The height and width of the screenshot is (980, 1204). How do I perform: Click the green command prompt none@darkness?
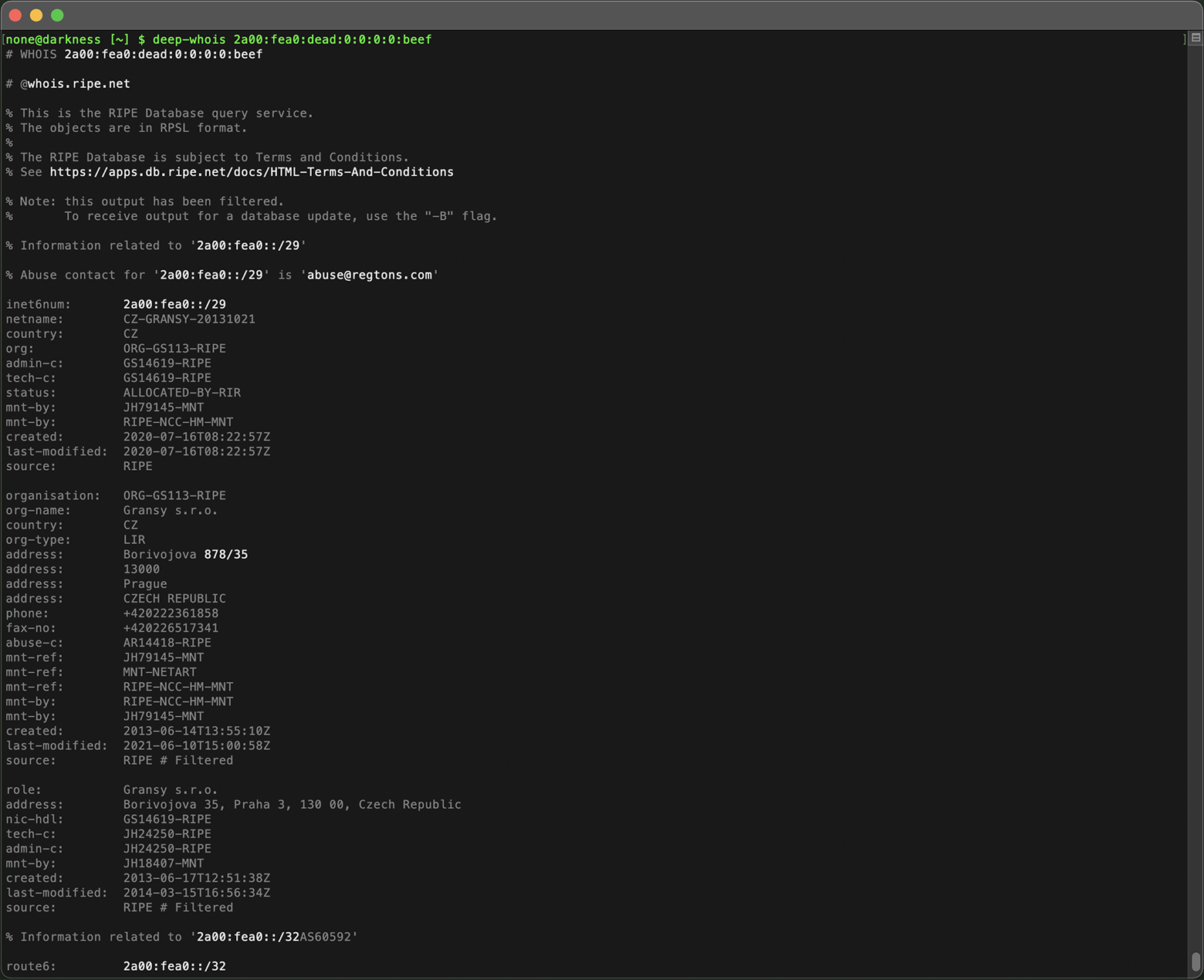pos(52,39)
